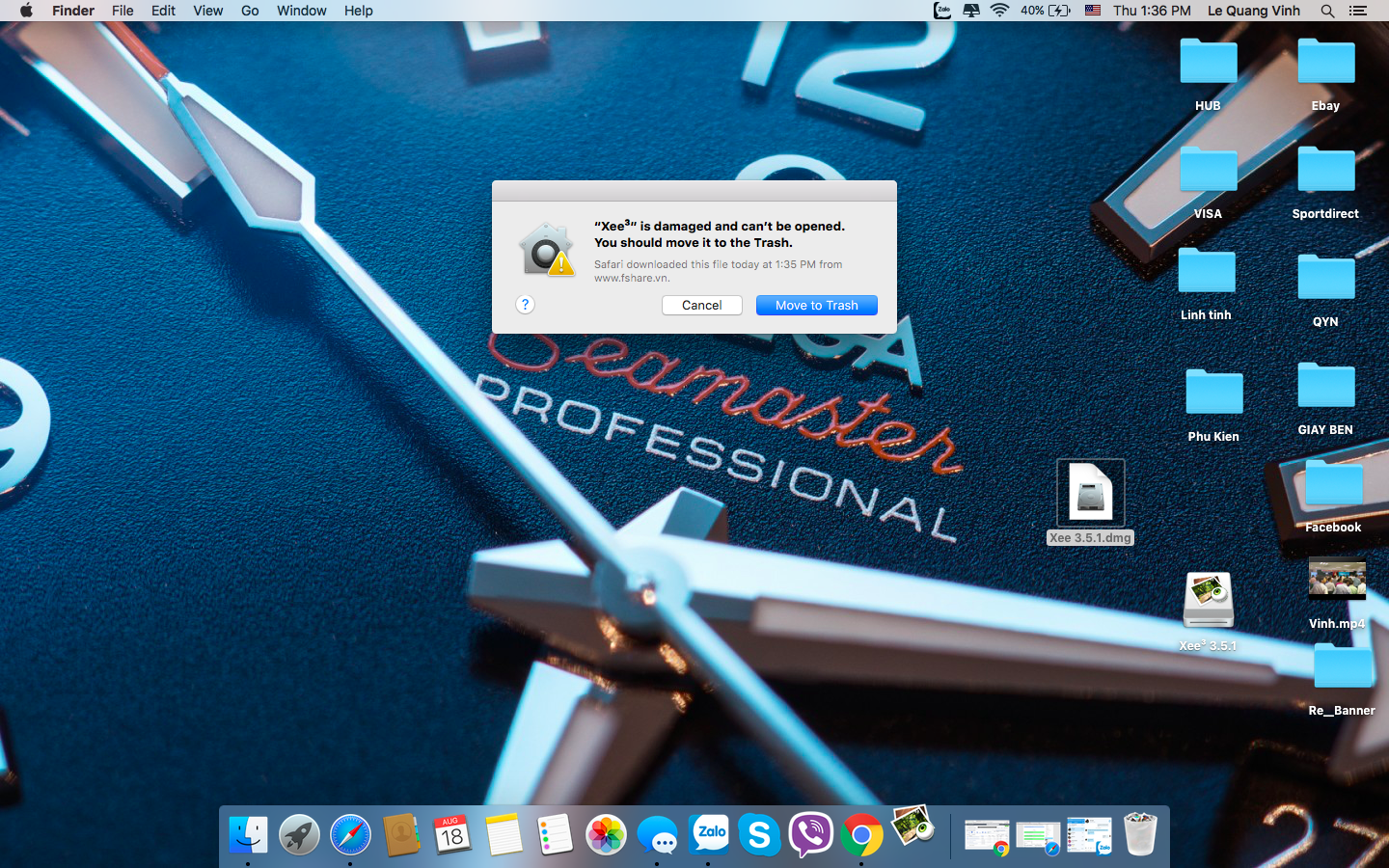Open the dialog help question mark
The width and height of the screenshot is (1389, 868).
[525, 305]
